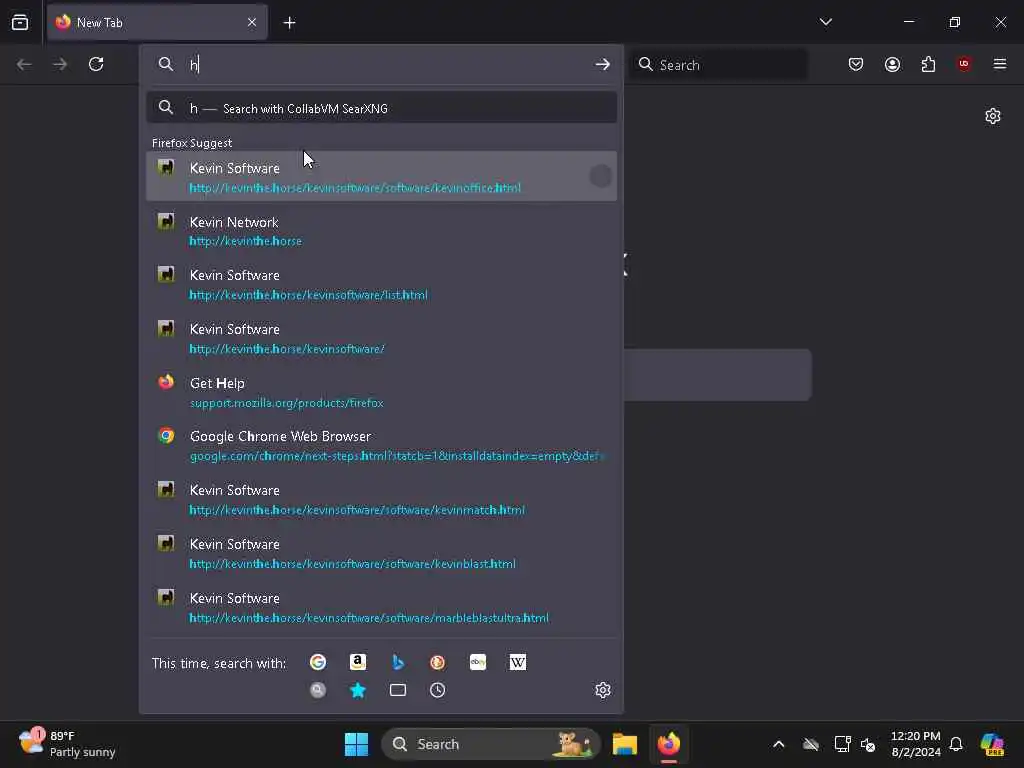The height and width of the screenshot is (768, 1024).
Task: Search bookmarks using the star icon
Action: (x=358, y=690)
